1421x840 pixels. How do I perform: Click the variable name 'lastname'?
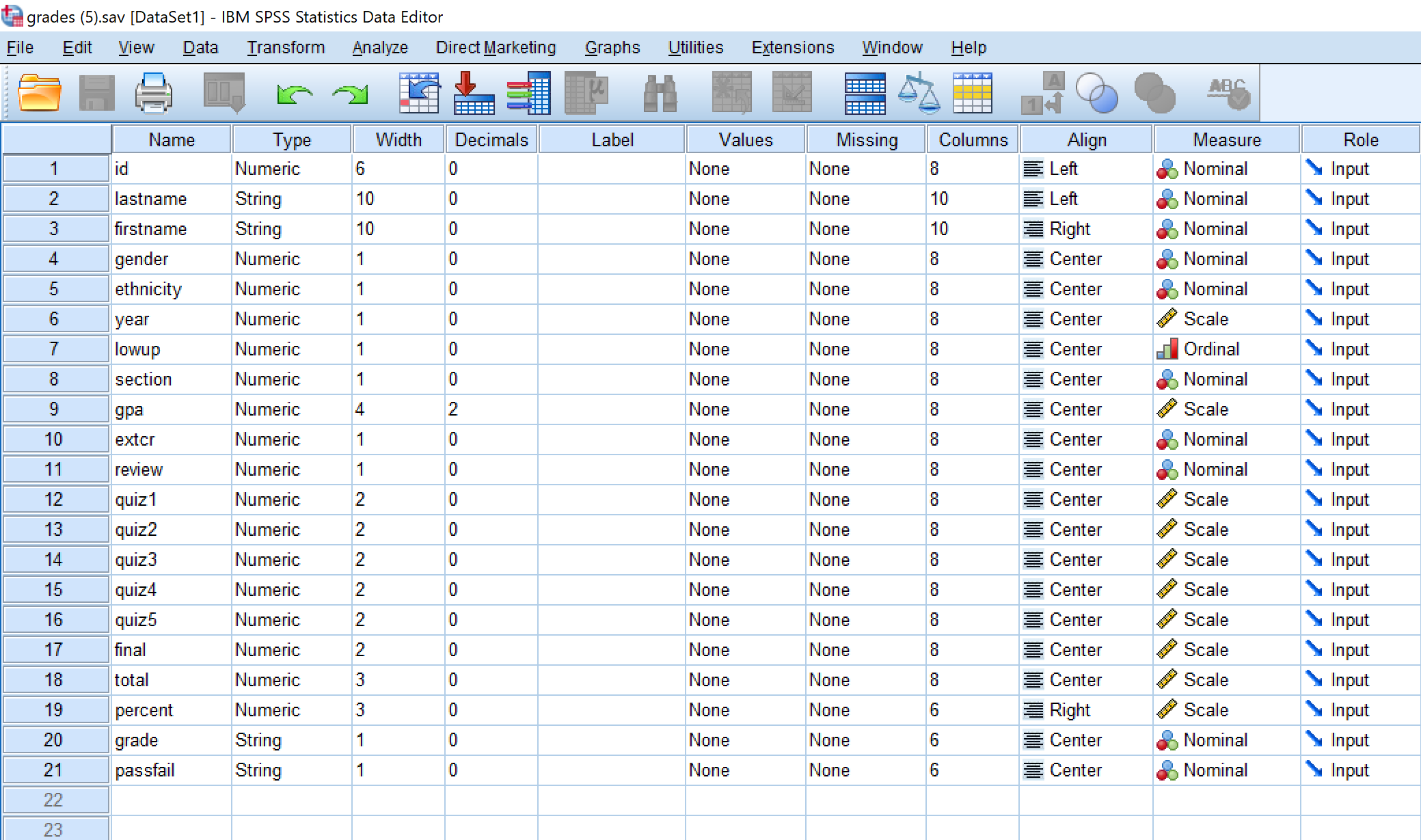point(150,199)
